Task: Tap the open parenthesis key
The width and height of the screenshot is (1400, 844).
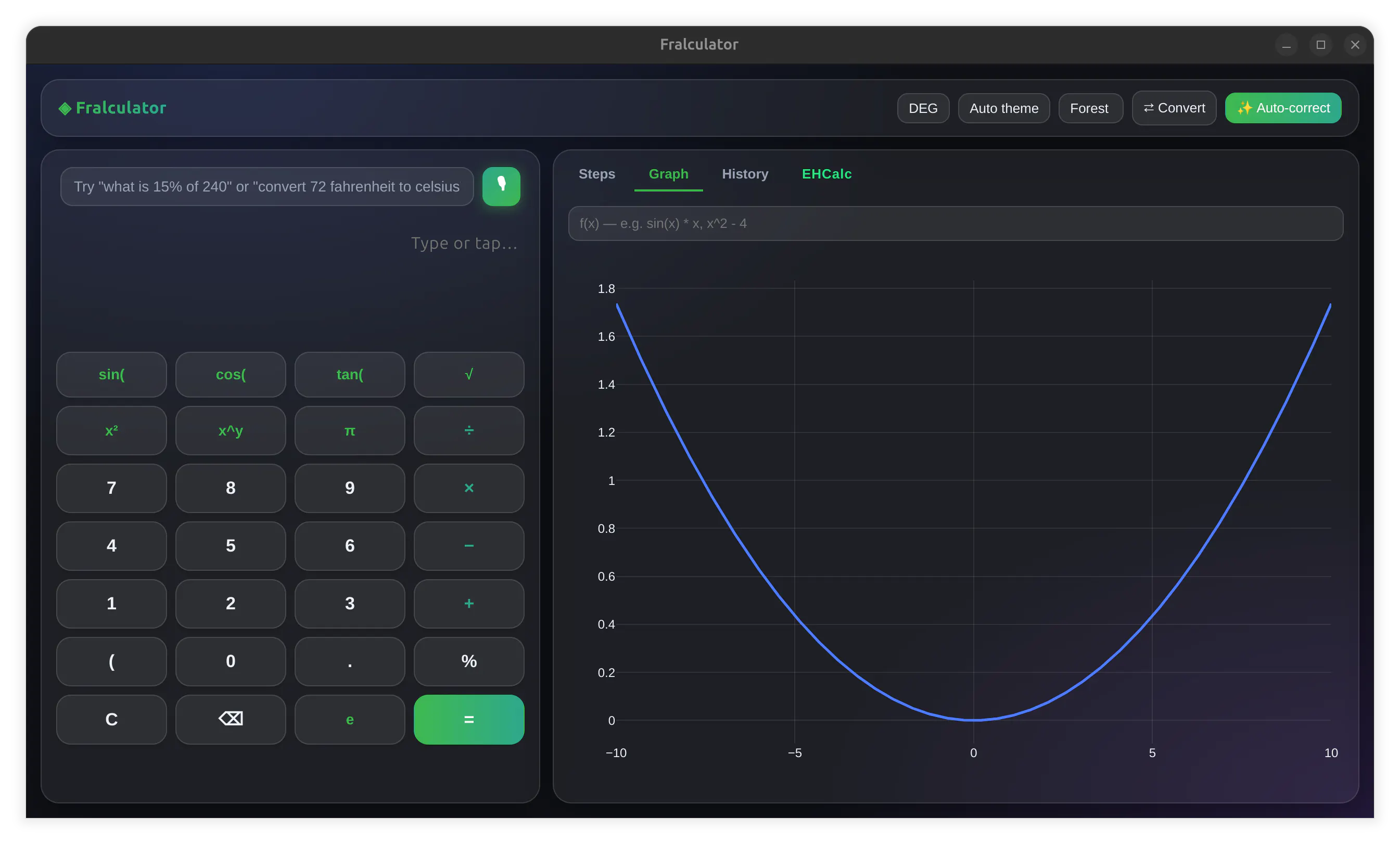Action: click(x=111, y=661)
